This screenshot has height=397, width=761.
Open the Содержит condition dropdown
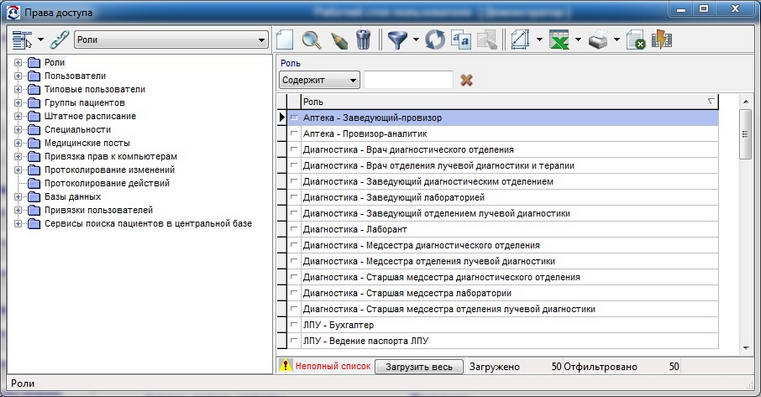click(x=319, y=80)
